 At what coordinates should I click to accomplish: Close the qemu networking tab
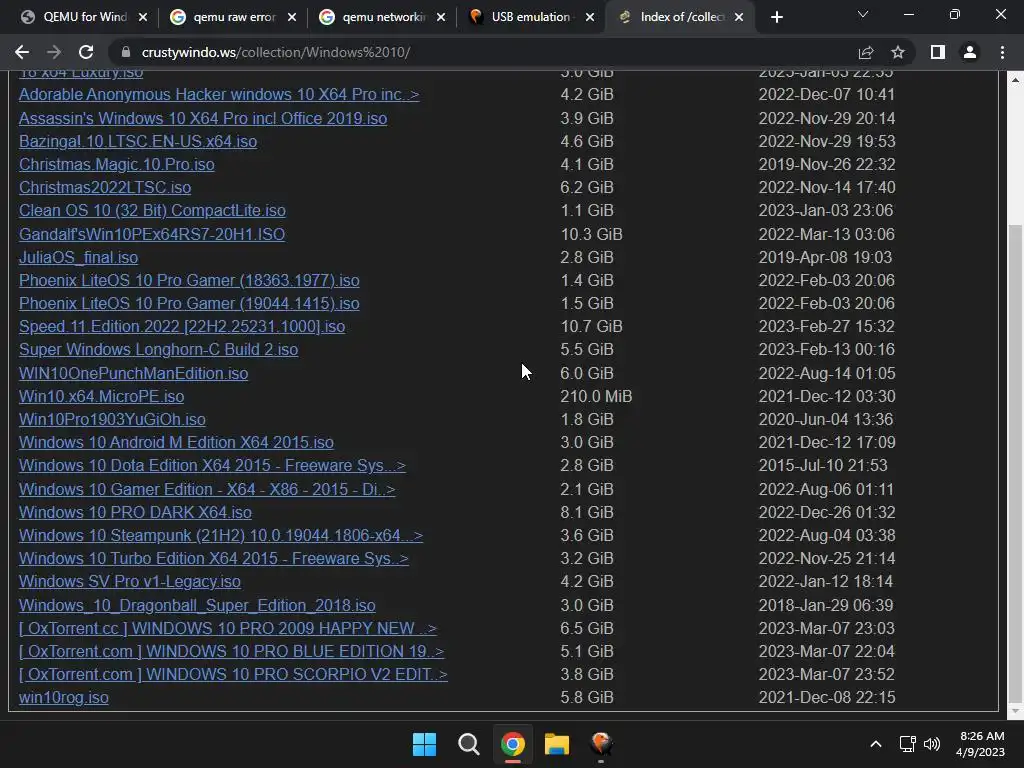441,17
